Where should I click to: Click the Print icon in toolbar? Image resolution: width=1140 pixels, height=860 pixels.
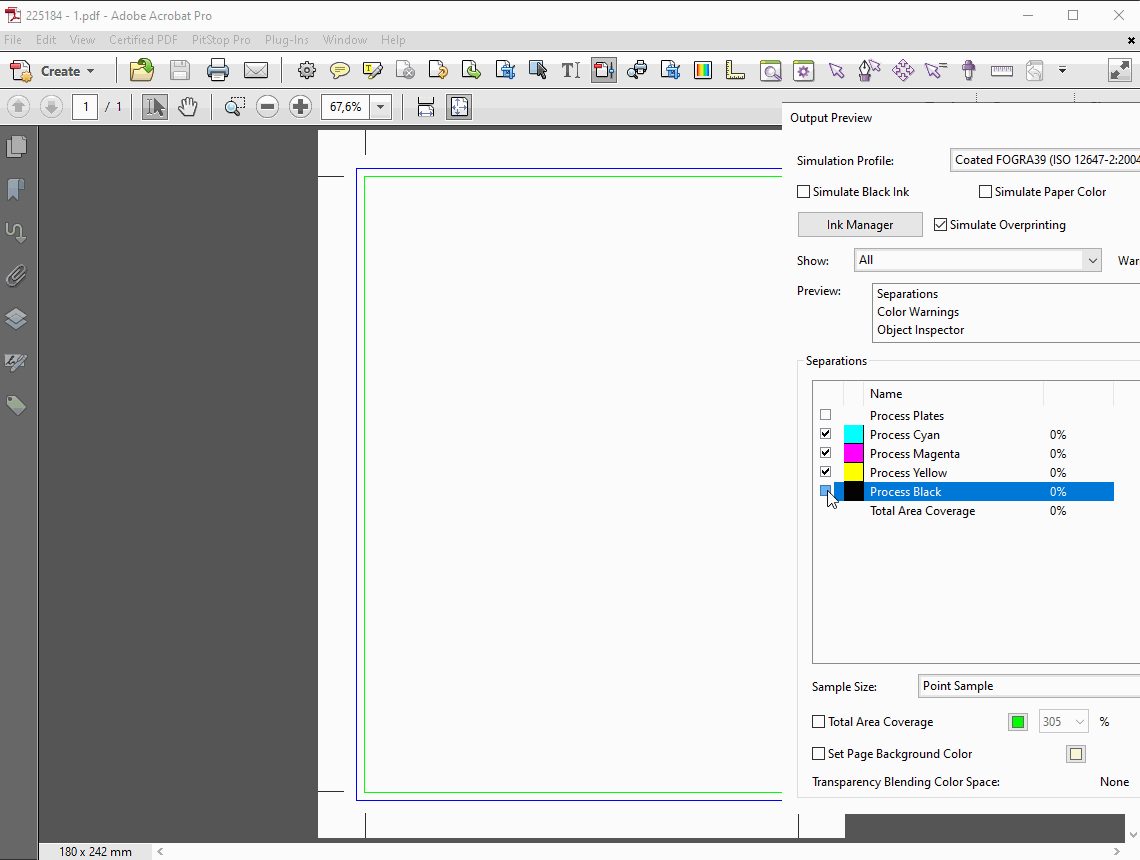click(218, 71)
